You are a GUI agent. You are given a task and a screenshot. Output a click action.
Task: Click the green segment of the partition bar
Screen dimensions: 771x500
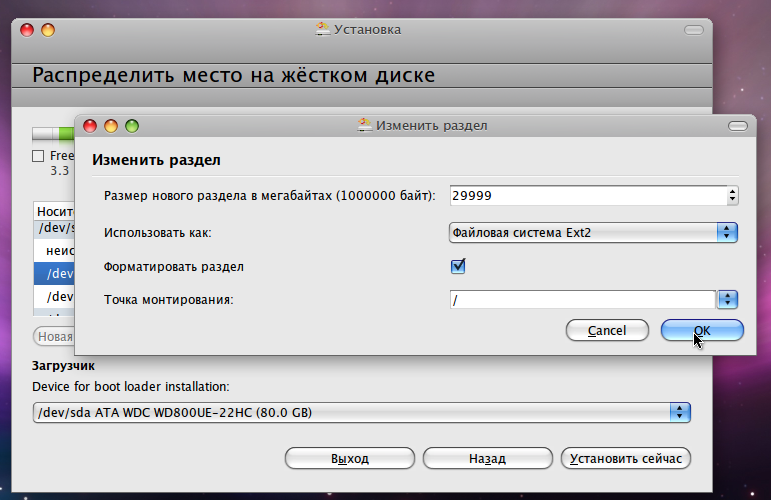(66, 133)
